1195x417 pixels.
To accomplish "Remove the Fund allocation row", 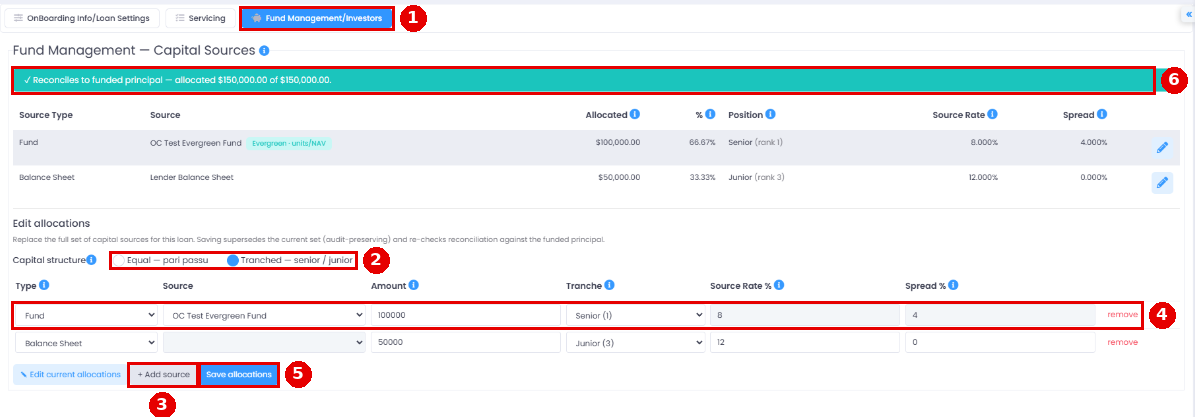I will click(x=1123, y=315).
